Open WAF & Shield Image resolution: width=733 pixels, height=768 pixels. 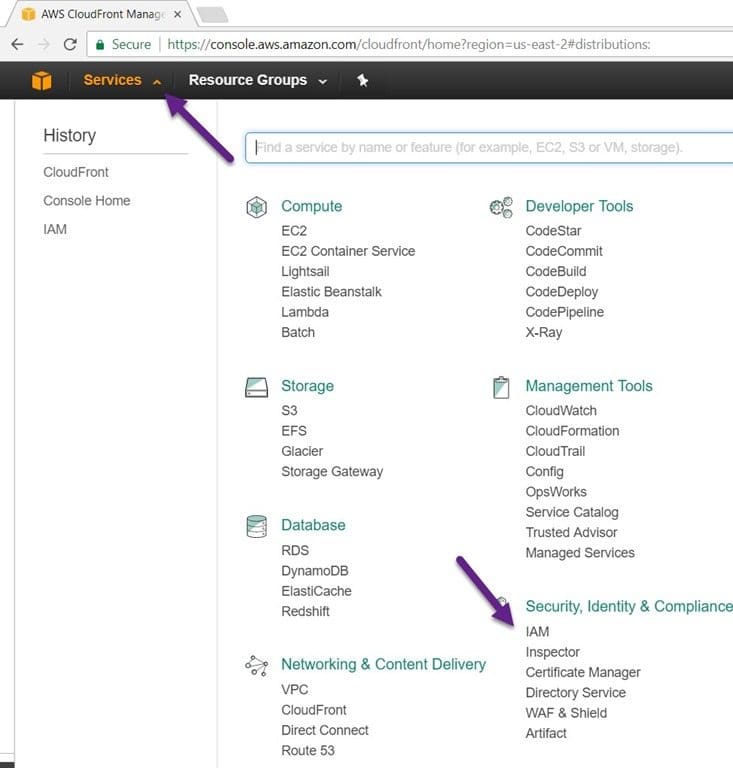tap(566, 713)
